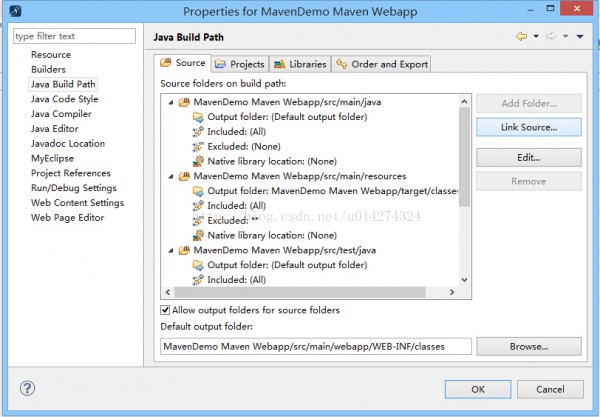This screenshot has width=600, height=417.
Task: Switch to the Source tab
Action: point(183,63)
